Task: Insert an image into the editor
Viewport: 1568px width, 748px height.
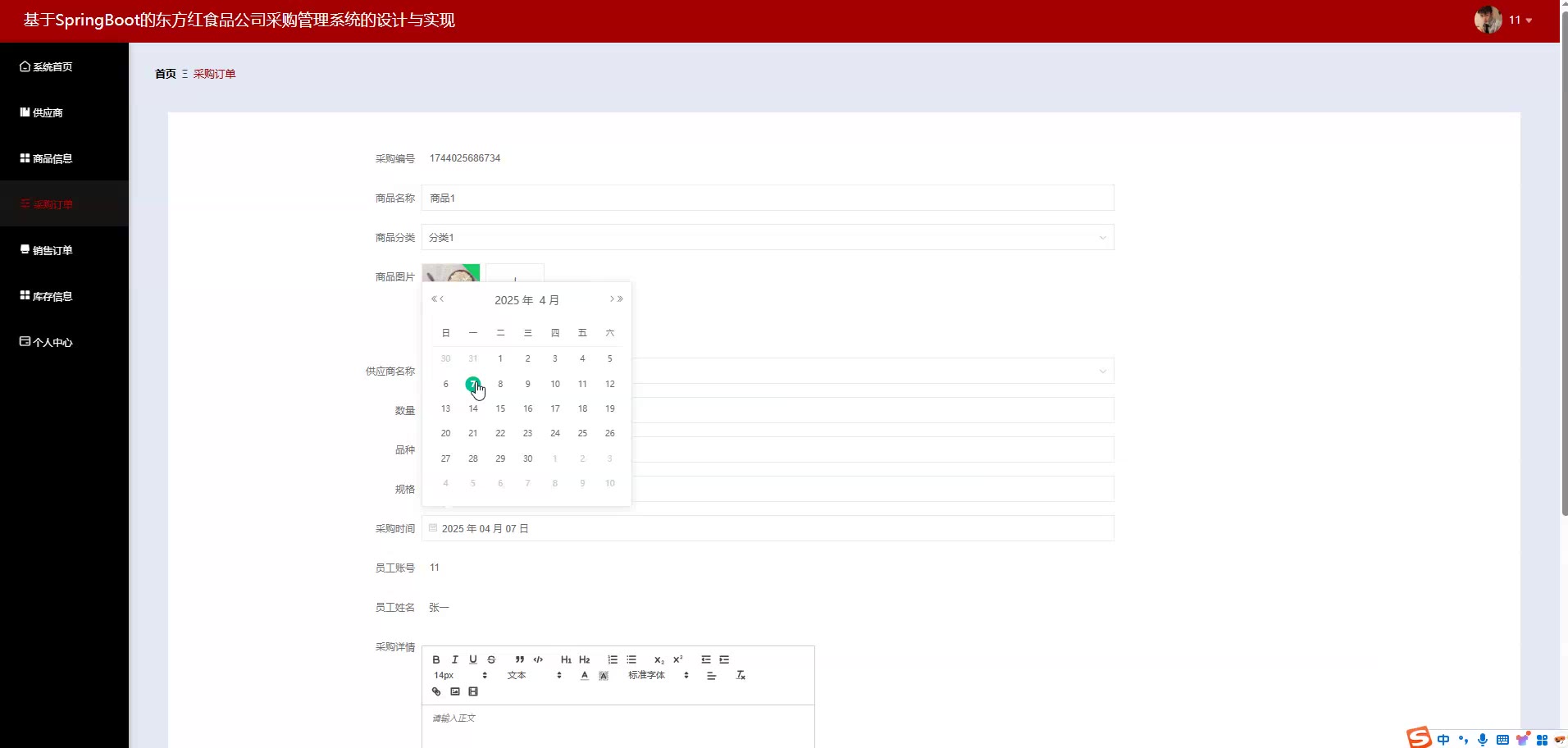Action: click(455, 691)
